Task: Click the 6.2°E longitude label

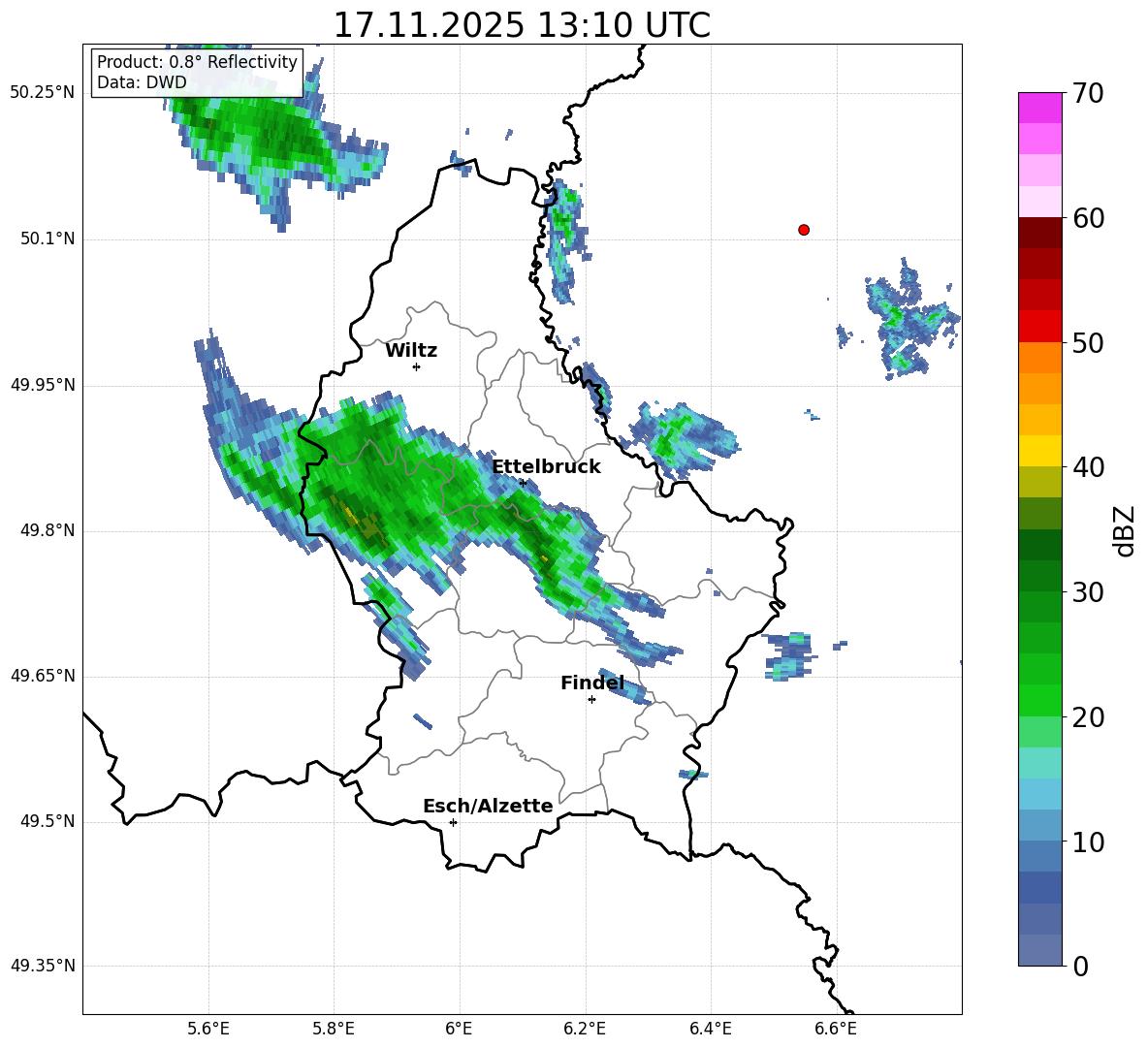Action: click(x=585, y=1029)
